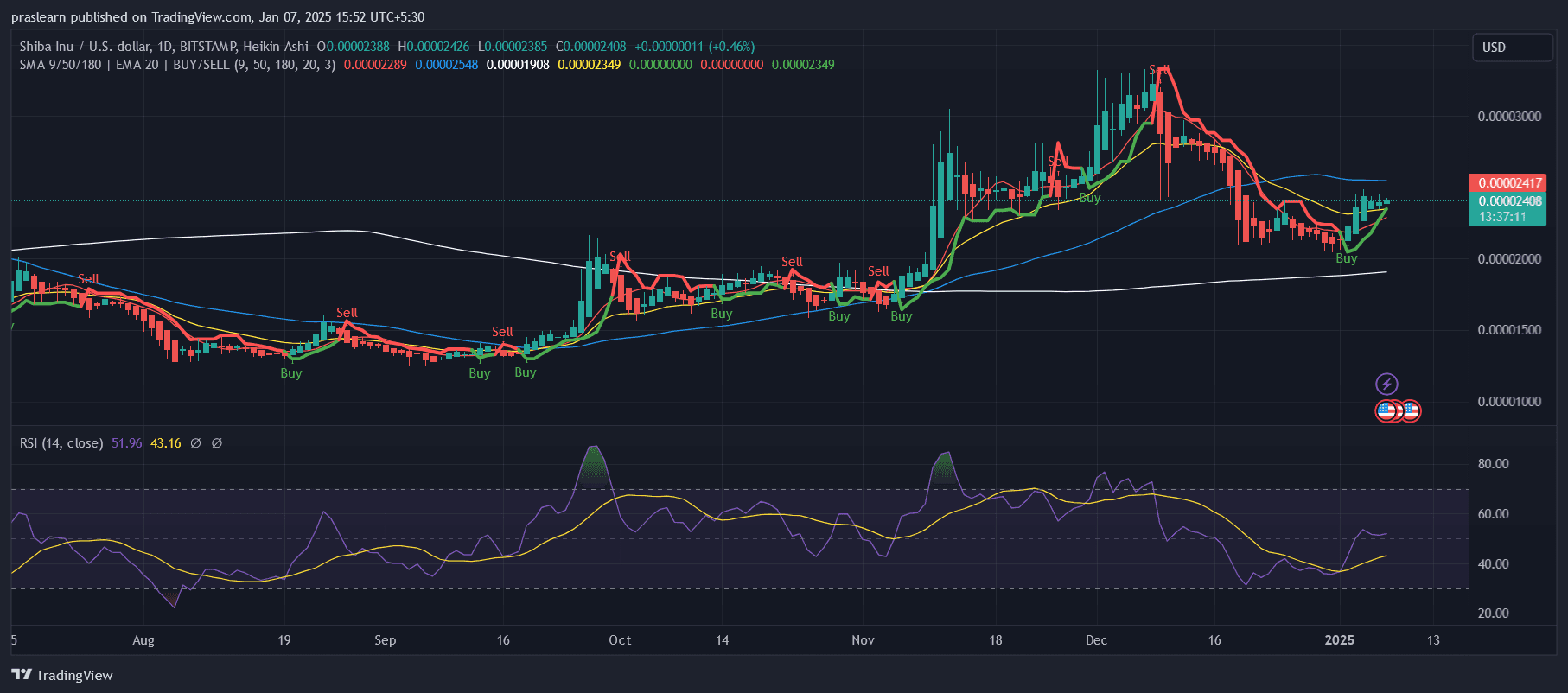Click the 'Aug' date axis label

pyautogui.click(x=143, y=640)
